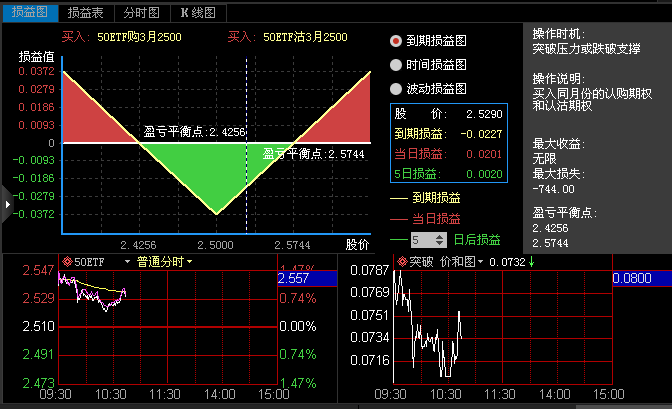The height and width of the screenshot is (409, 672).
Task: Click the diamond icon beside 突破
Action: tap(403, 262)
